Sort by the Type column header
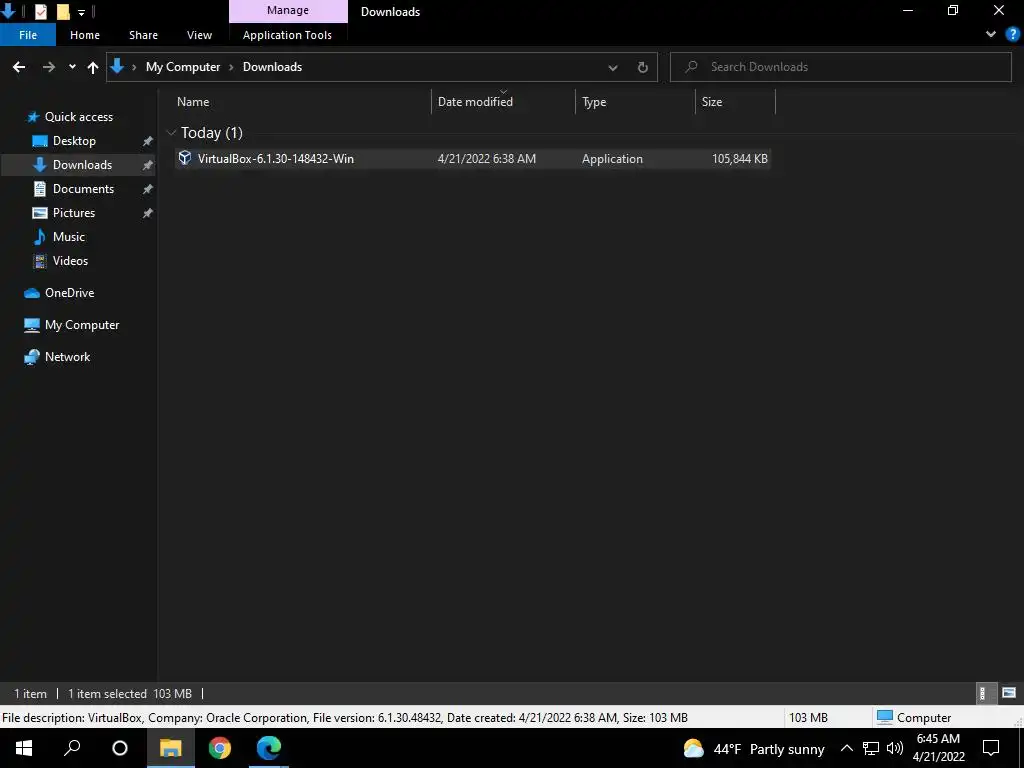This screenshot has height=768, width=1024. tap(594, 102)
